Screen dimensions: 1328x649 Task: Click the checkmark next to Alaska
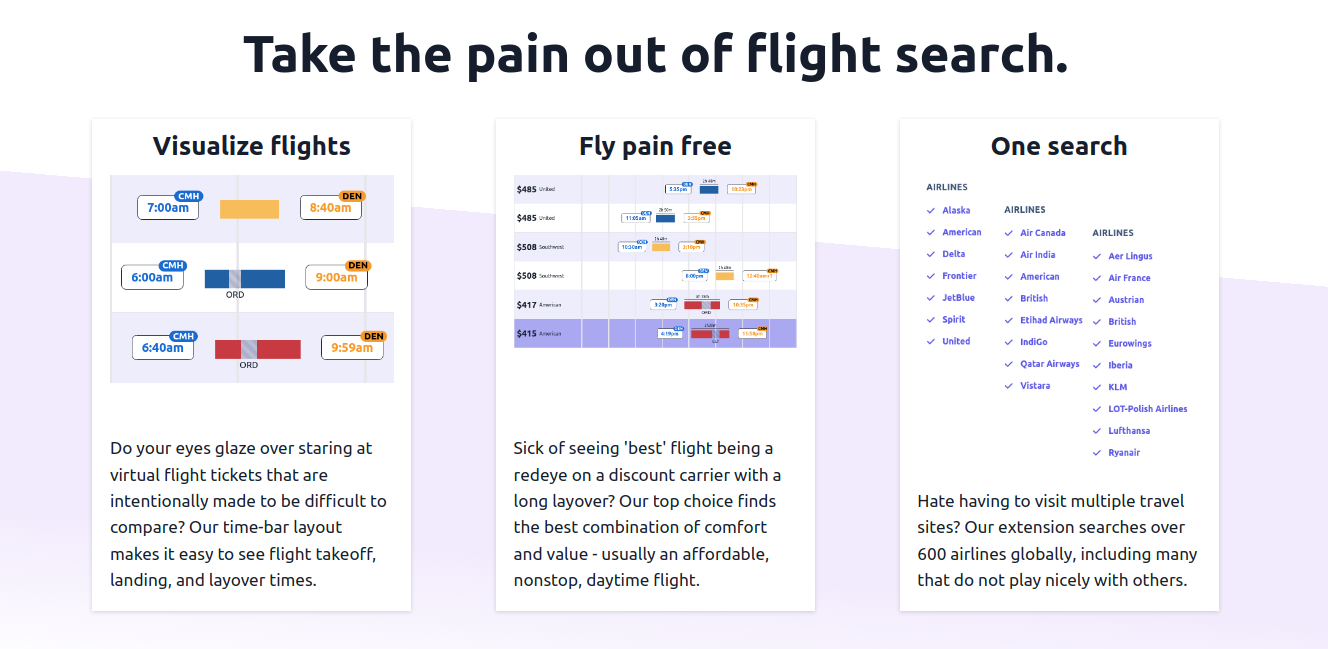931,211
